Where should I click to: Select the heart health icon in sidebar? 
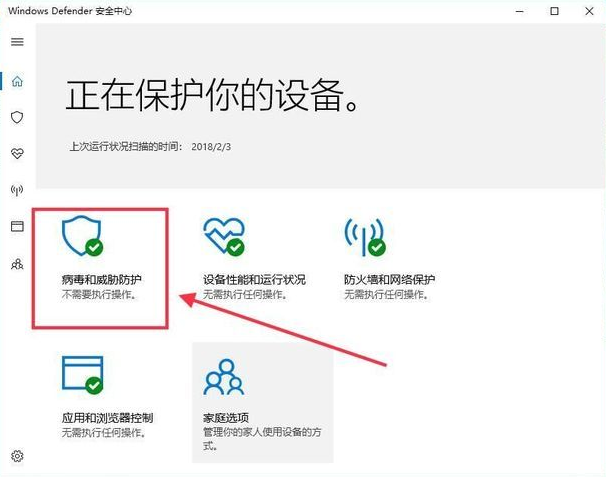(17, 154)
